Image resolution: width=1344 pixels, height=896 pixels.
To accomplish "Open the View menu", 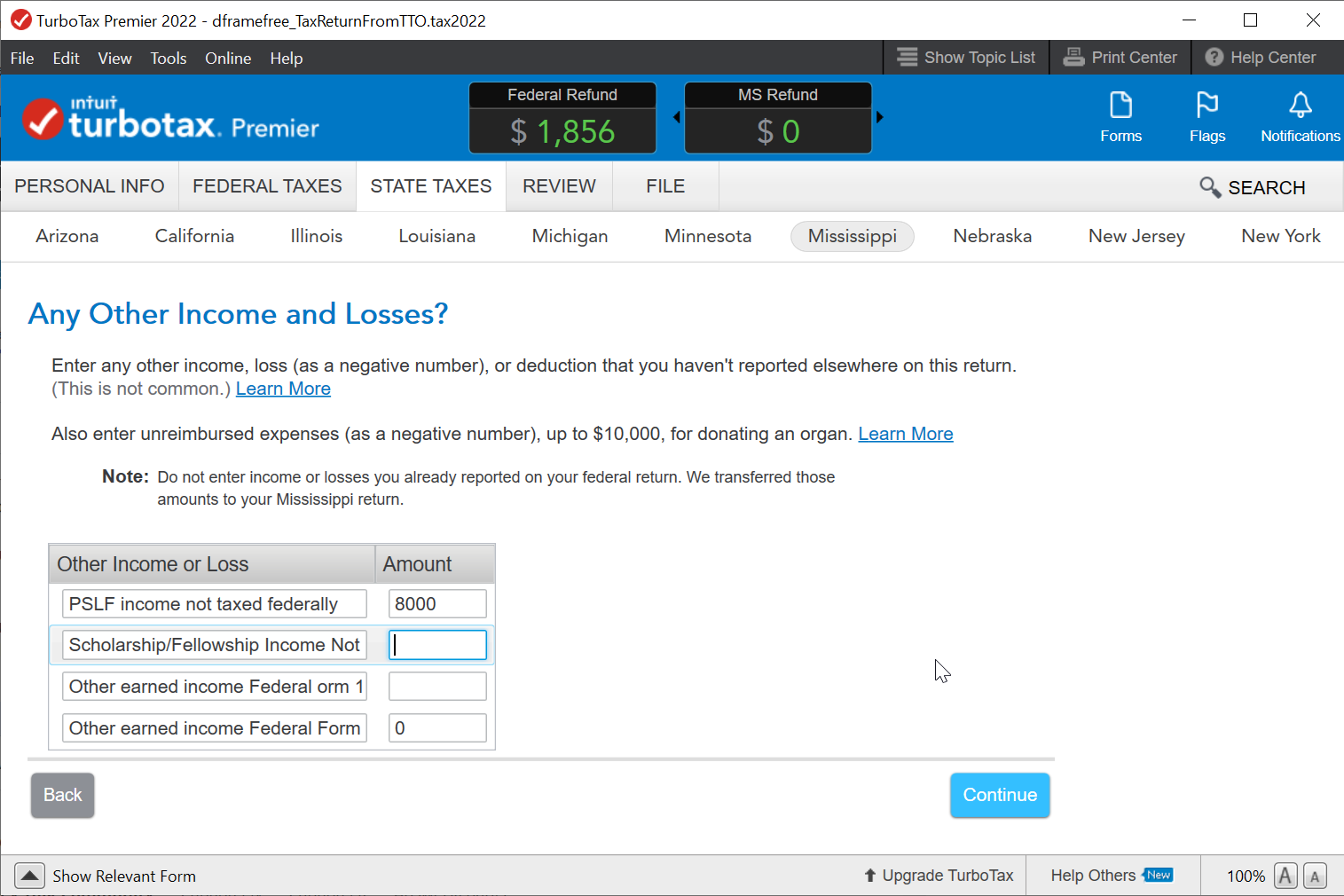I will coord(114,59).
